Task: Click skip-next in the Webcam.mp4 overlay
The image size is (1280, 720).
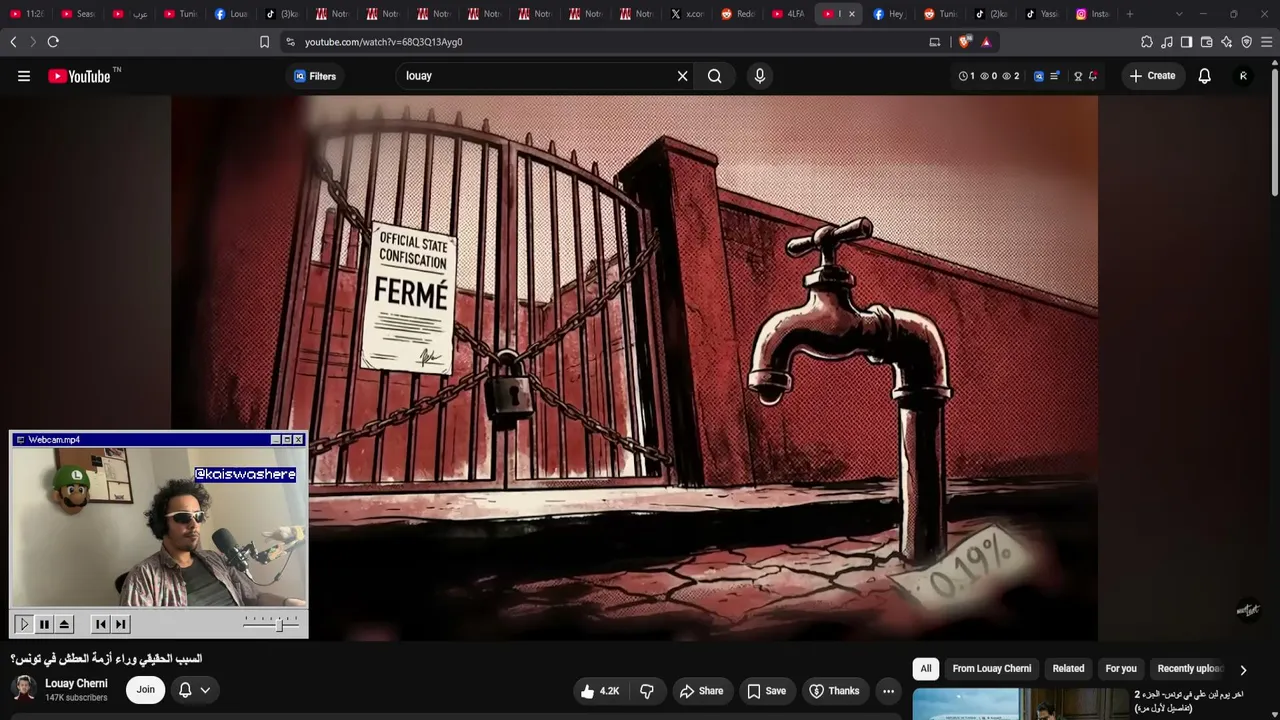Action: 120,624
